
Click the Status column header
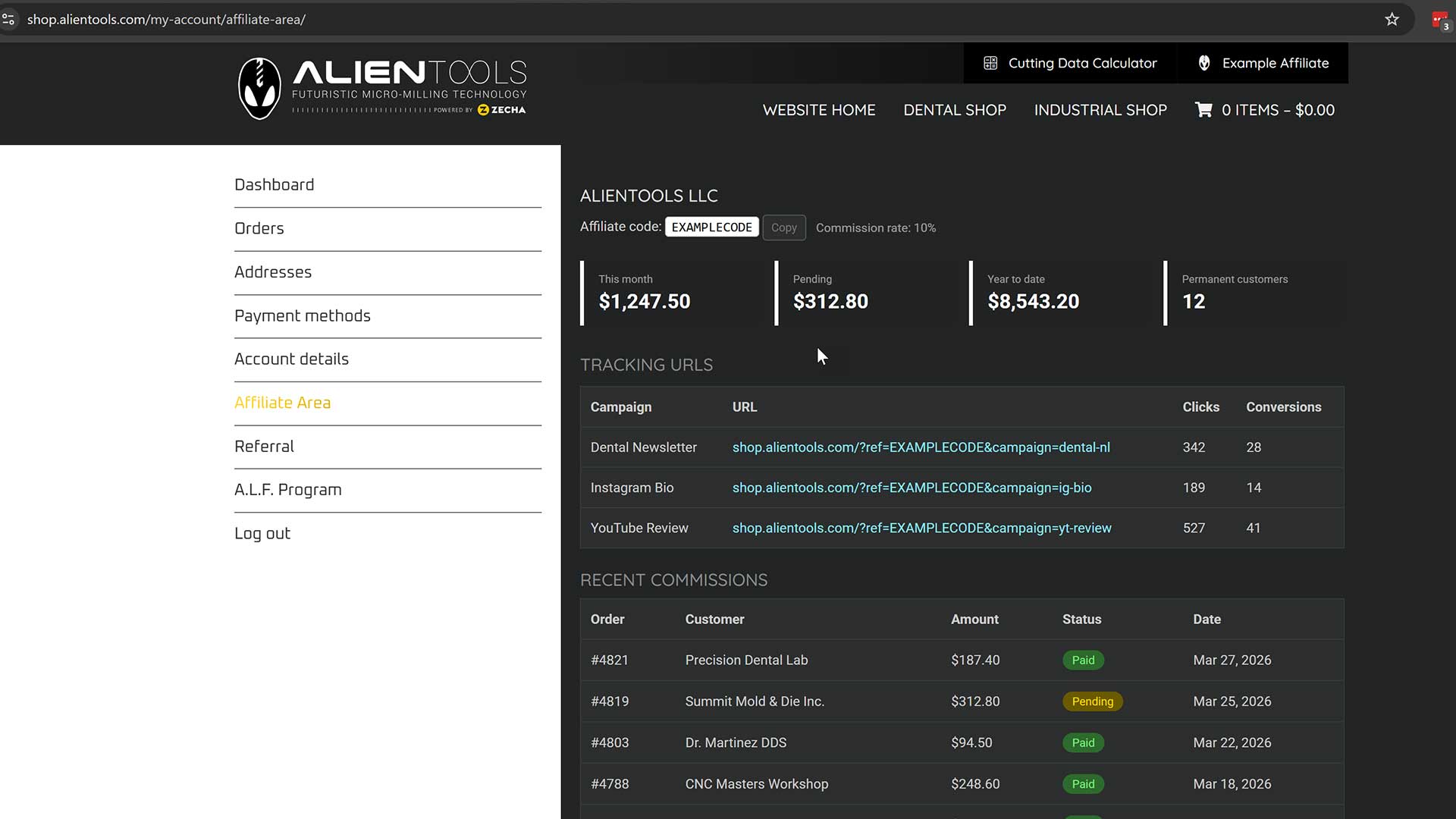[1081, 620]
